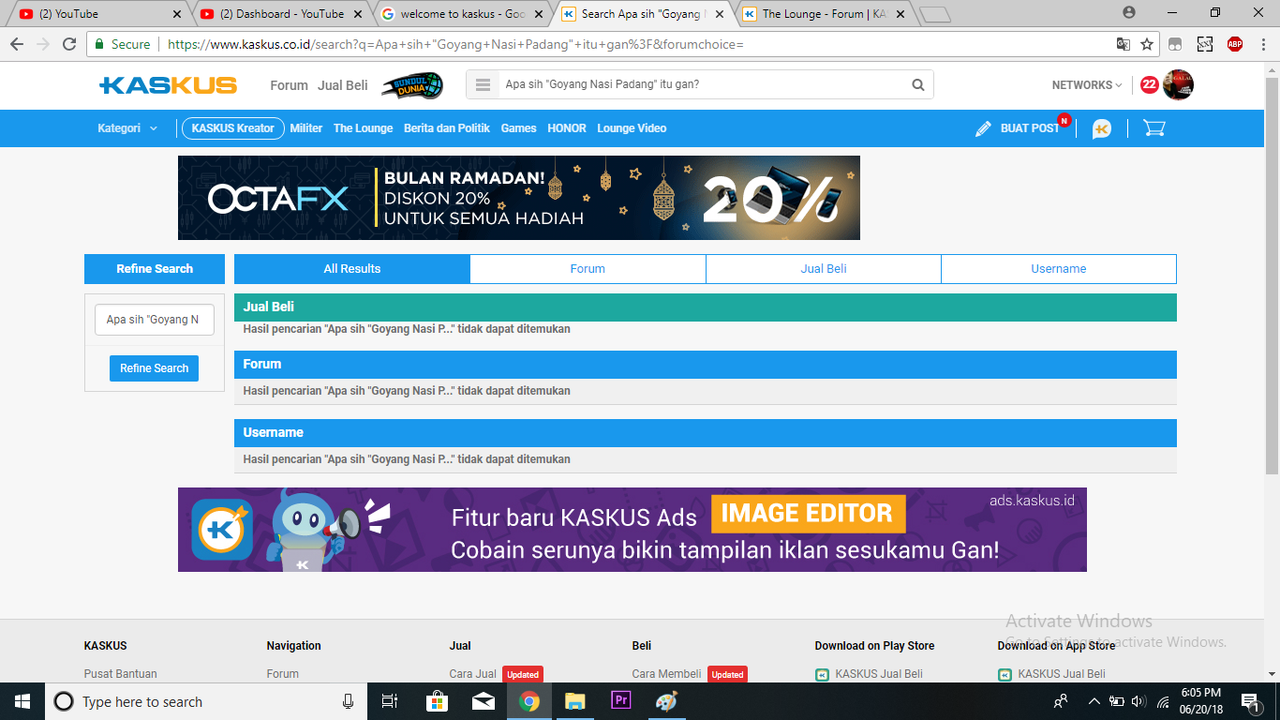Click the BUAT POST button
The width and height of the screenshot is (1280, 720).
(1030, 128)
